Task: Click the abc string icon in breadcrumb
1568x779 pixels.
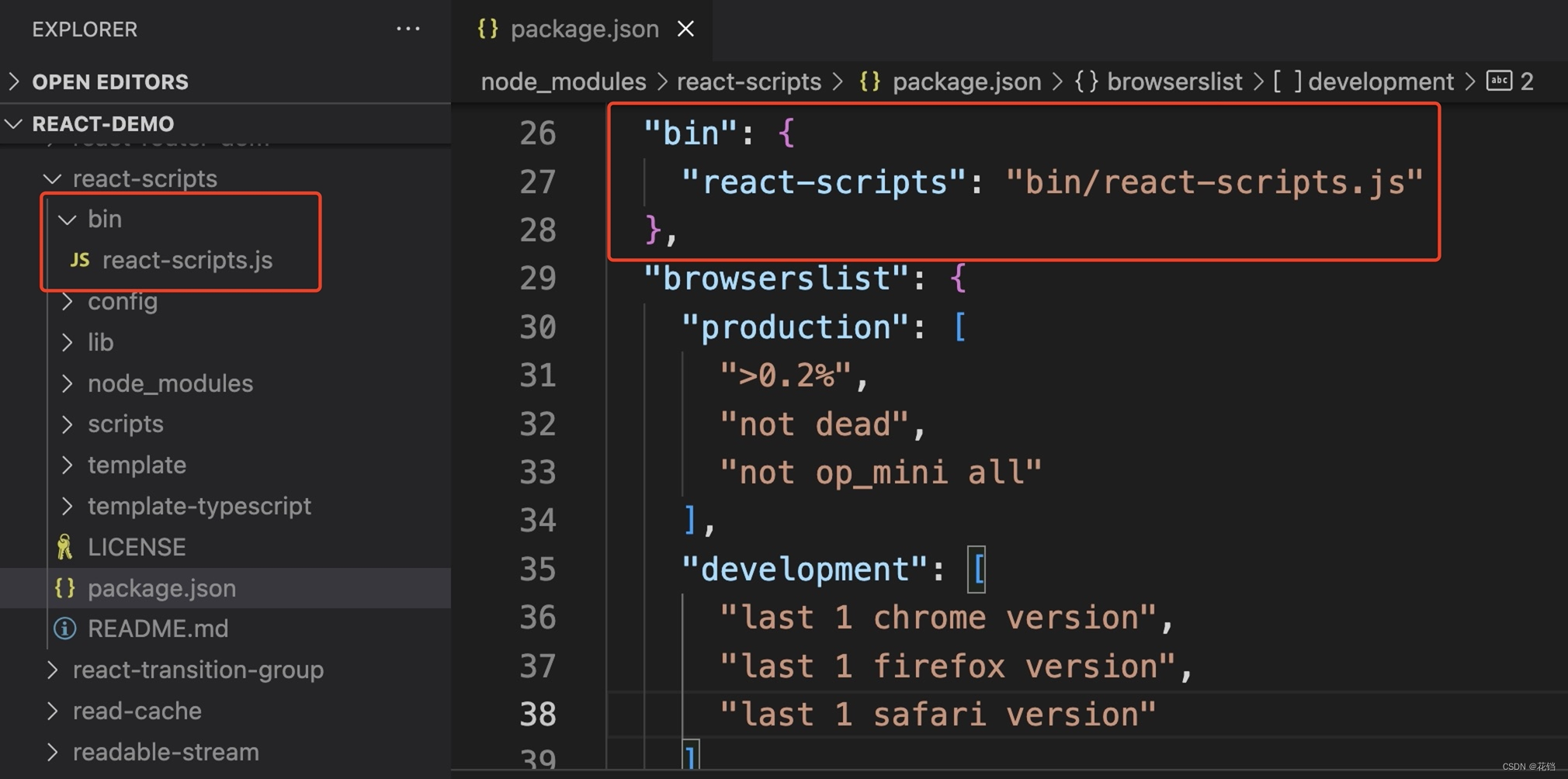Action: [1499, 80]
